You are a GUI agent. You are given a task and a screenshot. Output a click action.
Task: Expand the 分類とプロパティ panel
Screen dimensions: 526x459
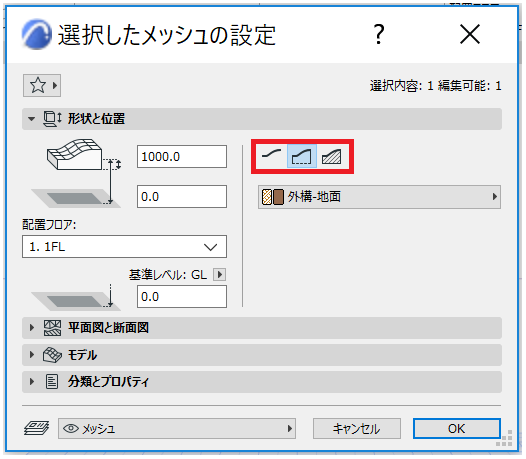click(x=262, y=382)
